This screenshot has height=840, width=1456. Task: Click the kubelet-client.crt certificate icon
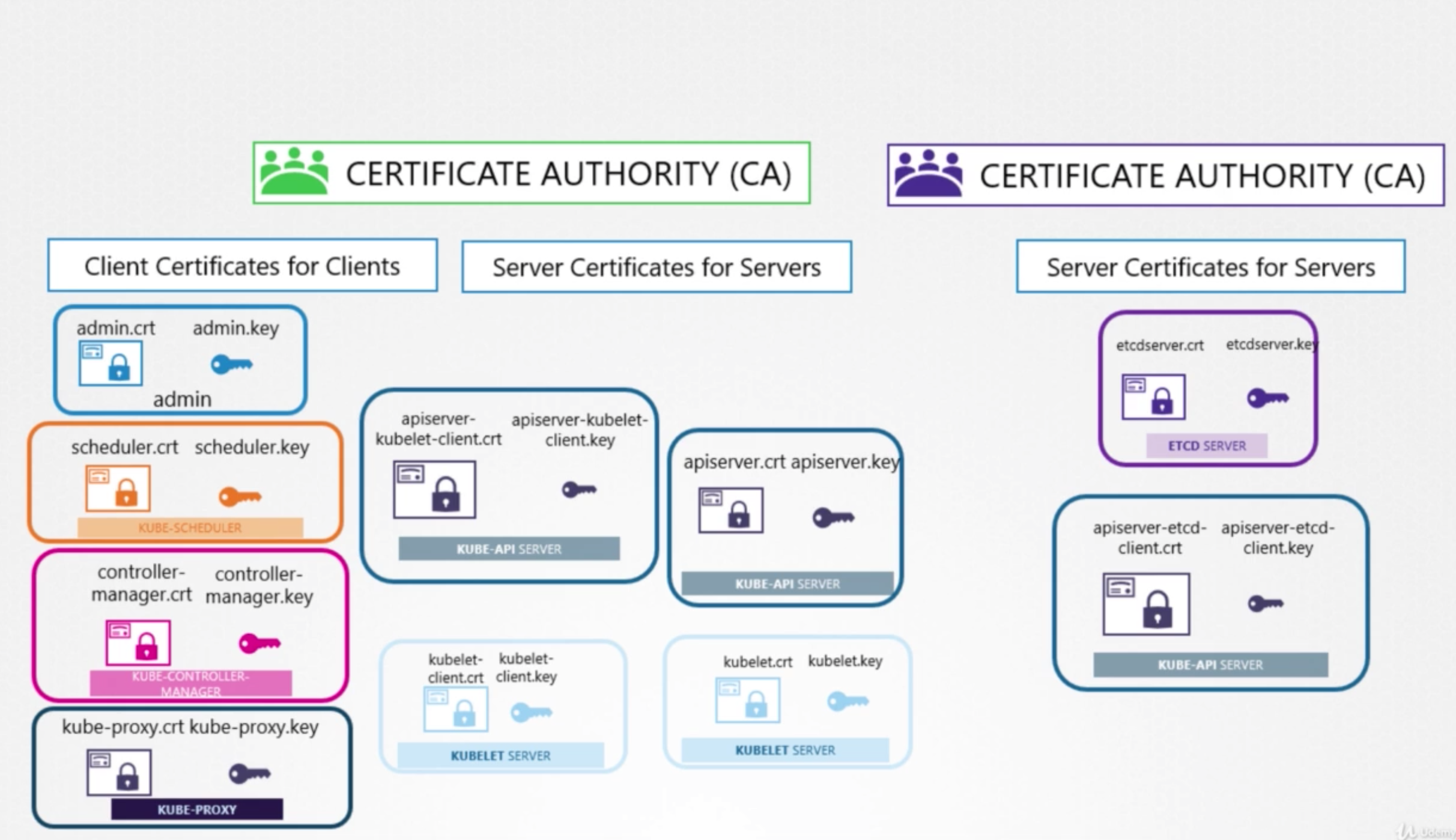point(455,710)
